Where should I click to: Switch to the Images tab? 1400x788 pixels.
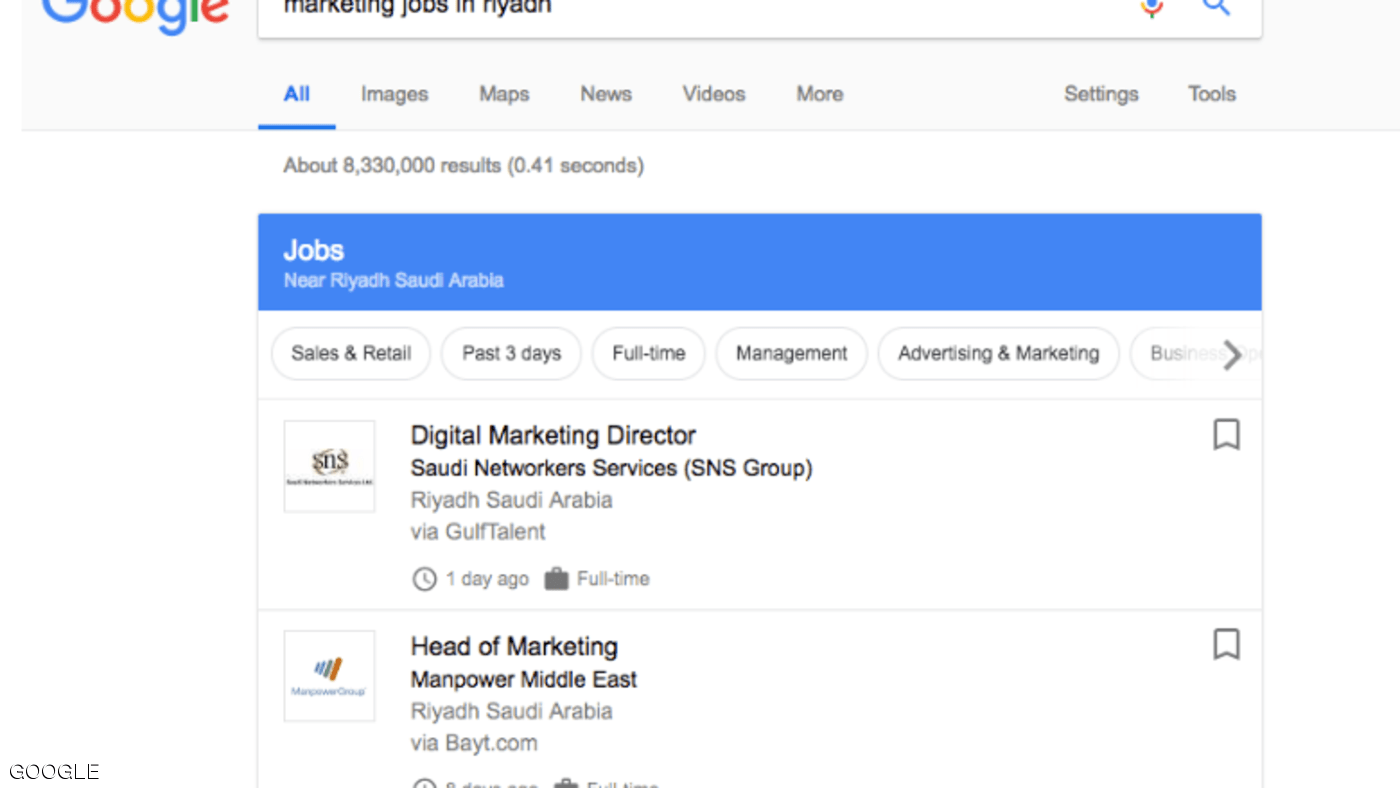pyautogui.click(x=394, y=94)
